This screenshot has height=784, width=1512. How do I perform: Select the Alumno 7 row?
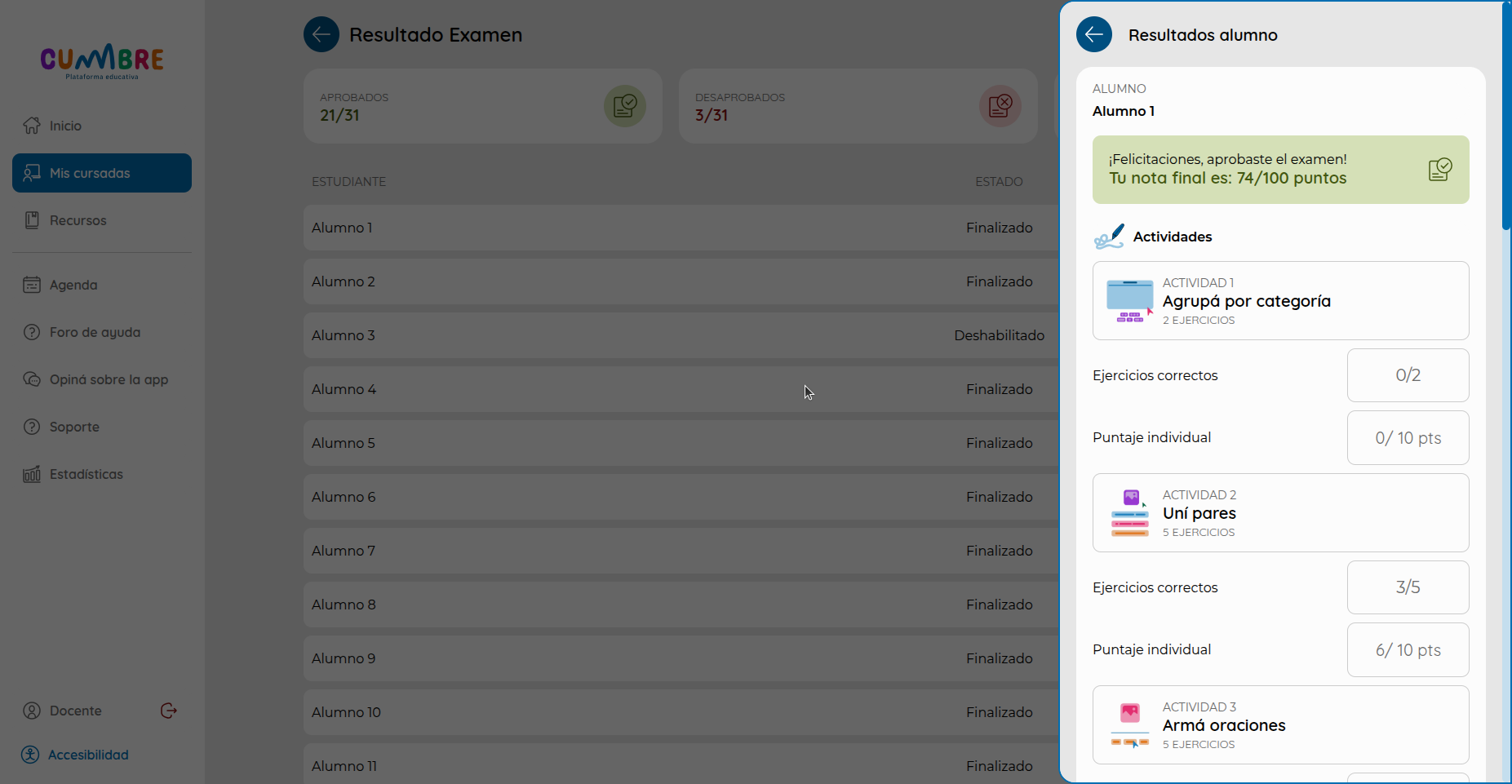tap(681, 551)
